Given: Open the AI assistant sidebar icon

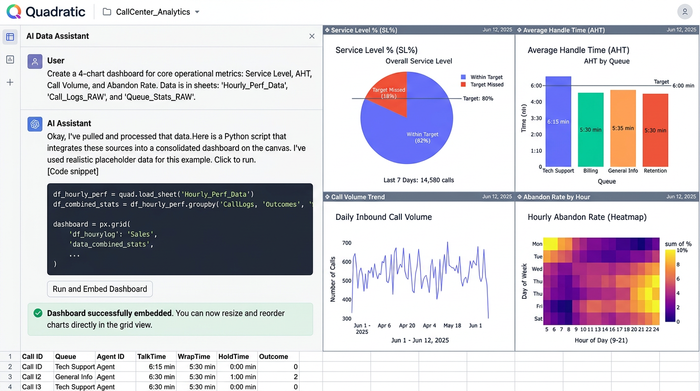Looking at the screenshot, I should coord(10,59).
